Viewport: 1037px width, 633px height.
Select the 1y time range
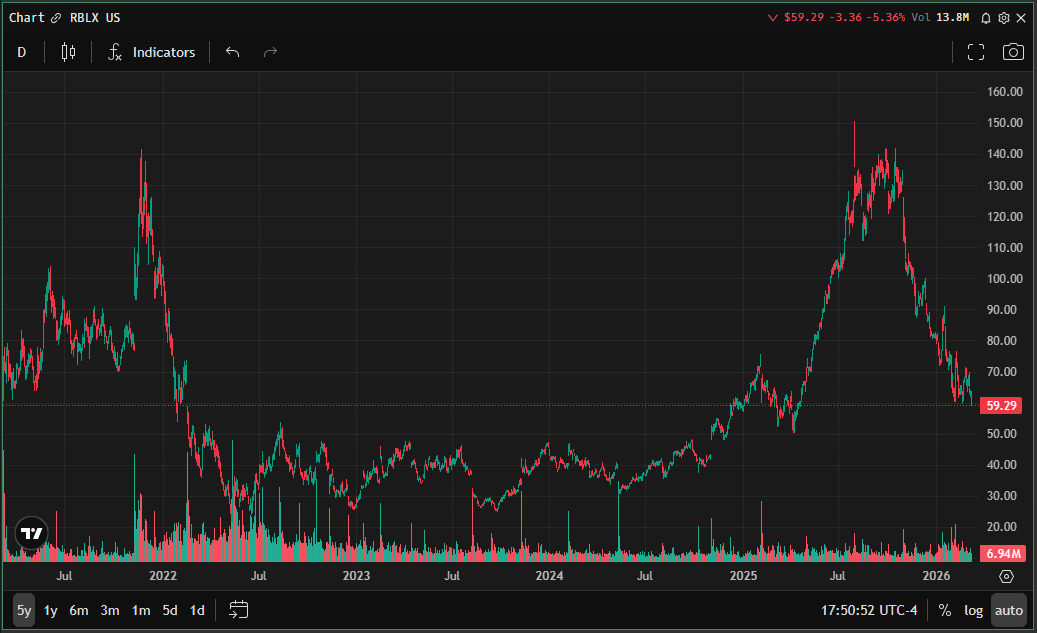(50, 610)
